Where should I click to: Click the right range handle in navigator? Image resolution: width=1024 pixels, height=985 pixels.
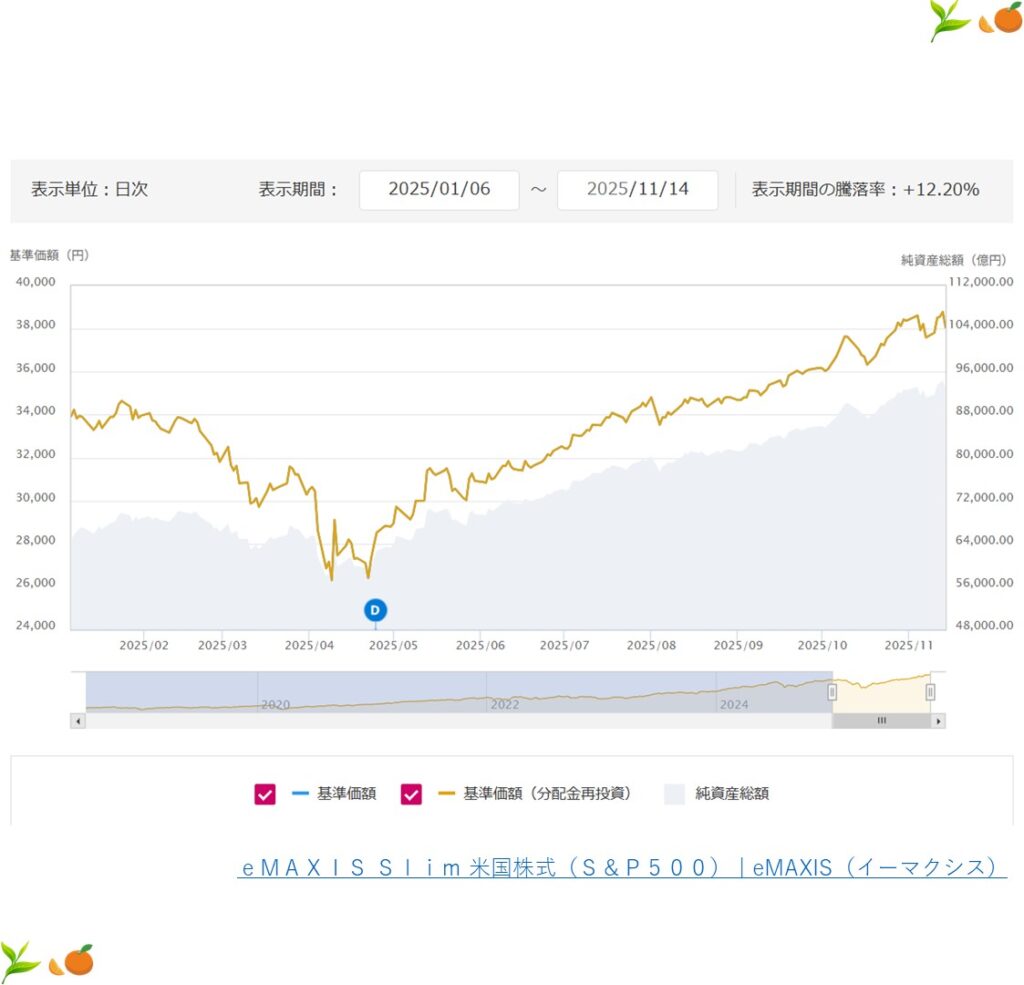(x=930, y=692)
